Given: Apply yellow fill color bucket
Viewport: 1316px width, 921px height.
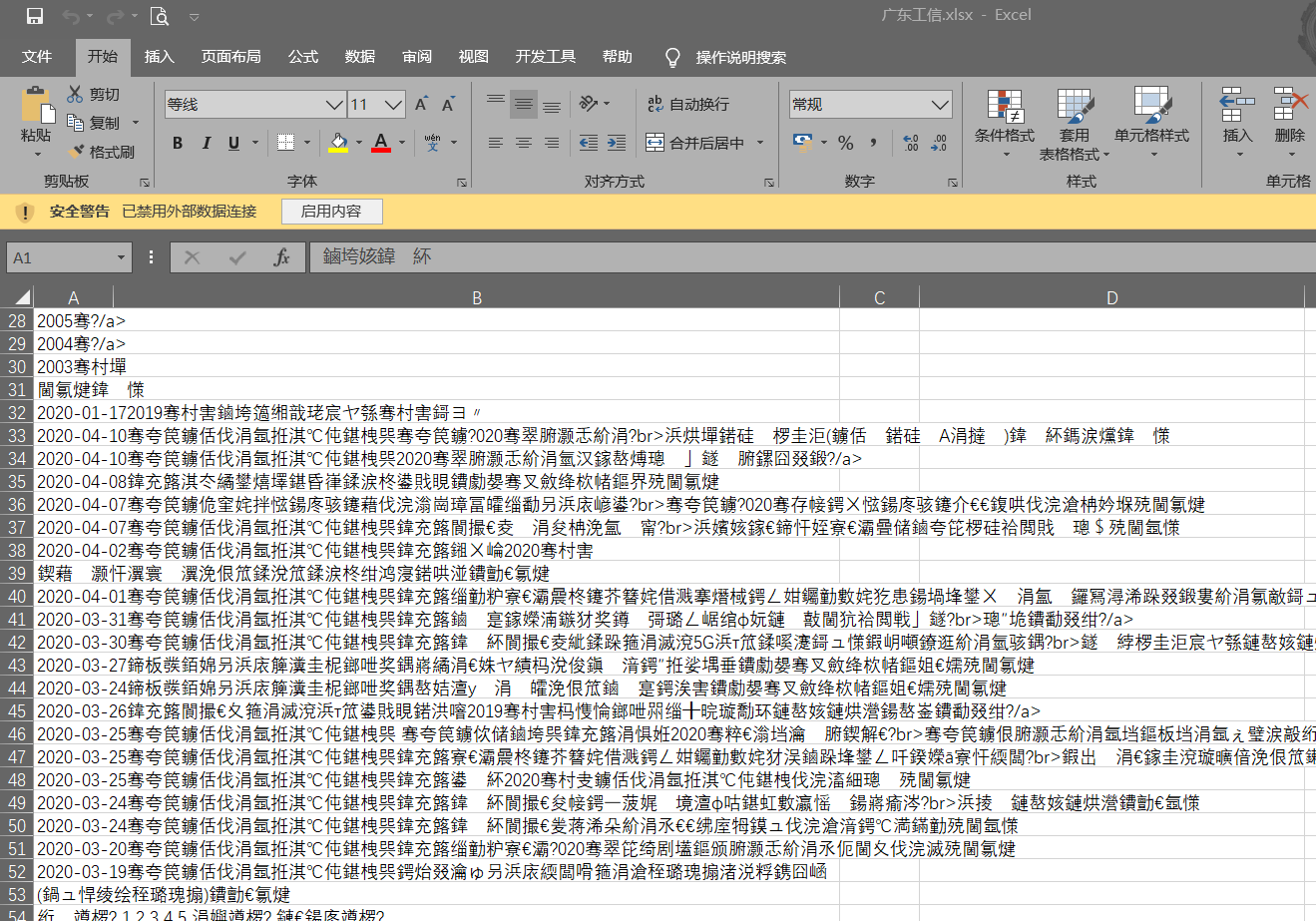Looking at the screenshot, I should [x=338, y=143].
